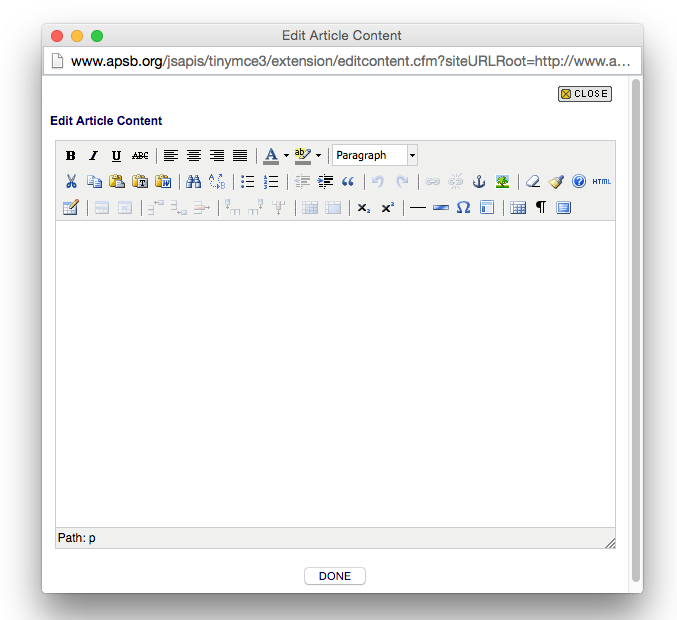This screenshot has width=677, height=620.
Task: Insert an anchor
Action: 478,182
